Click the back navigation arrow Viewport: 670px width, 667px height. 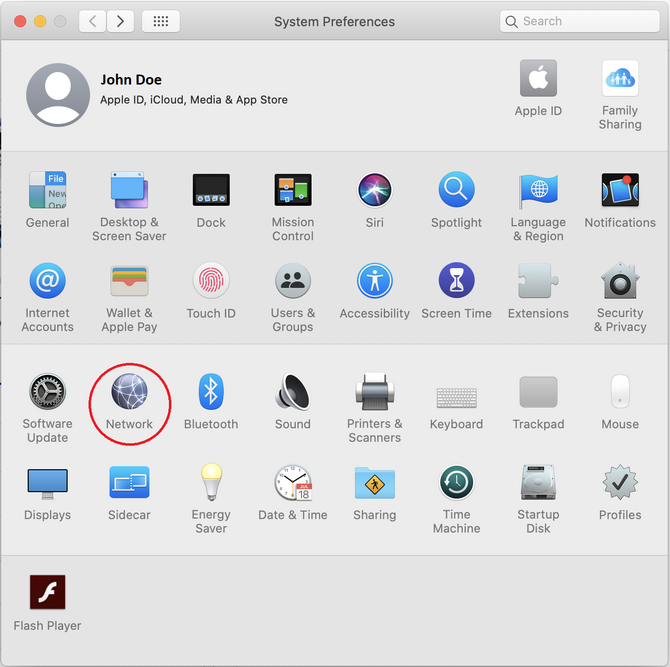click(x=92, y=21)
